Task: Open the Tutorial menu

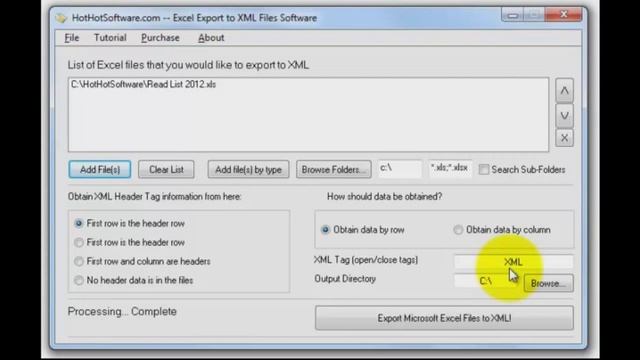Action: pyautogui.click(x=110, y=38)
